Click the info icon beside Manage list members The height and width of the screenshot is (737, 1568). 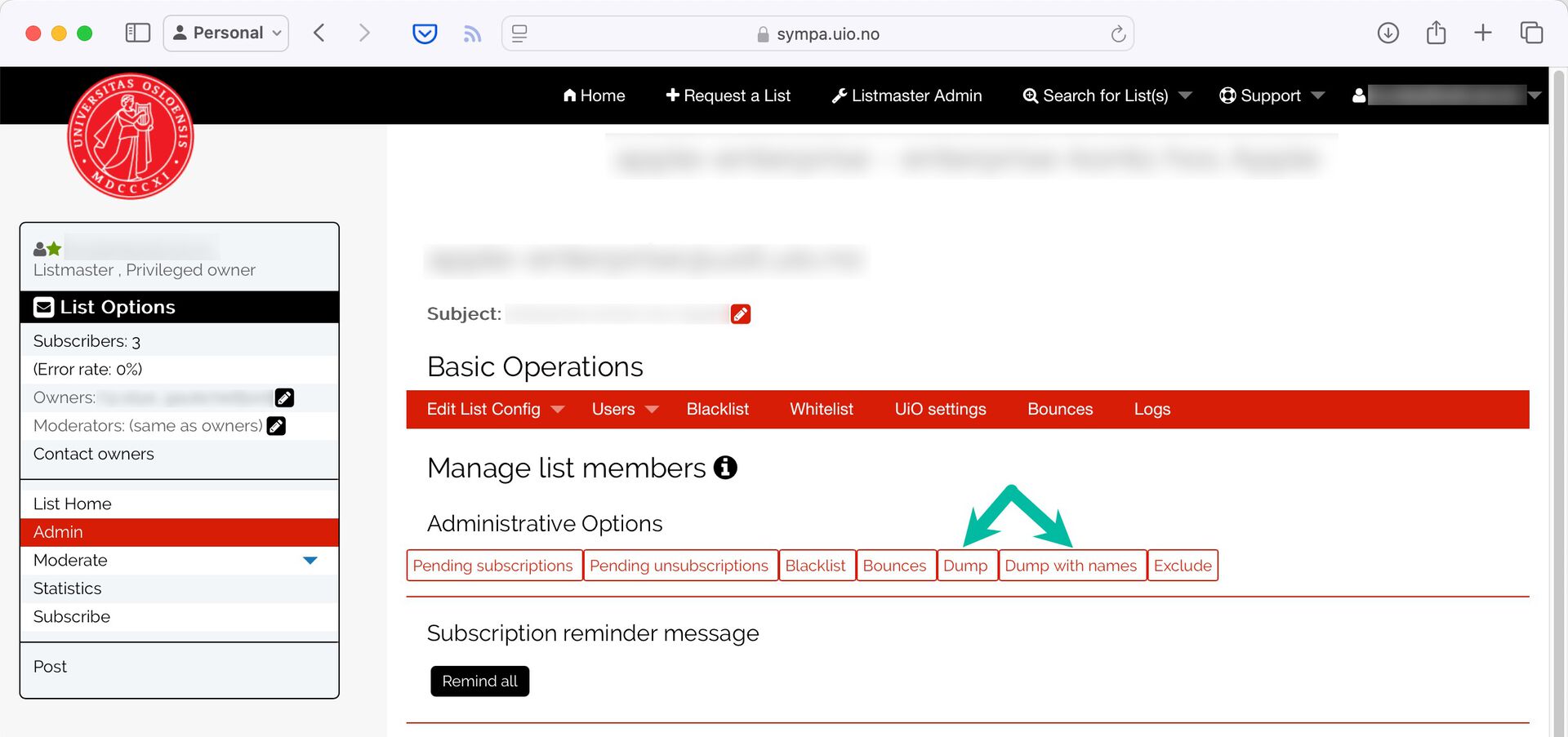point(725,468)
